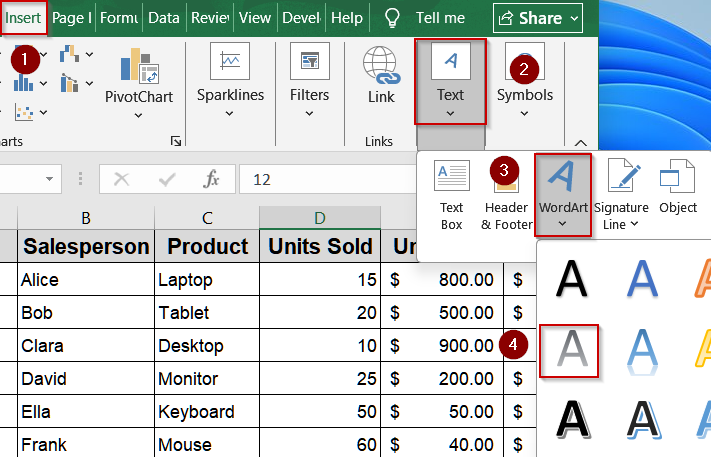Open the Charts dialog launcher
The image size is (711, 457).
[176, 141]
